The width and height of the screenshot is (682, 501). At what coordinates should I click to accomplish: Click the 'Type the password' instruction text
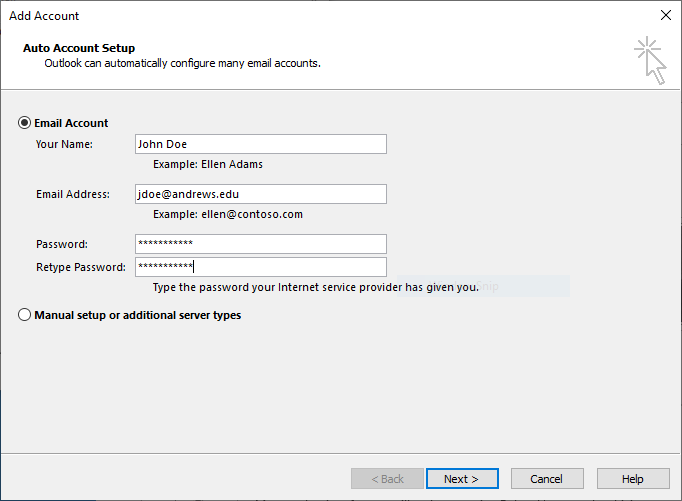tap(316, 287)
